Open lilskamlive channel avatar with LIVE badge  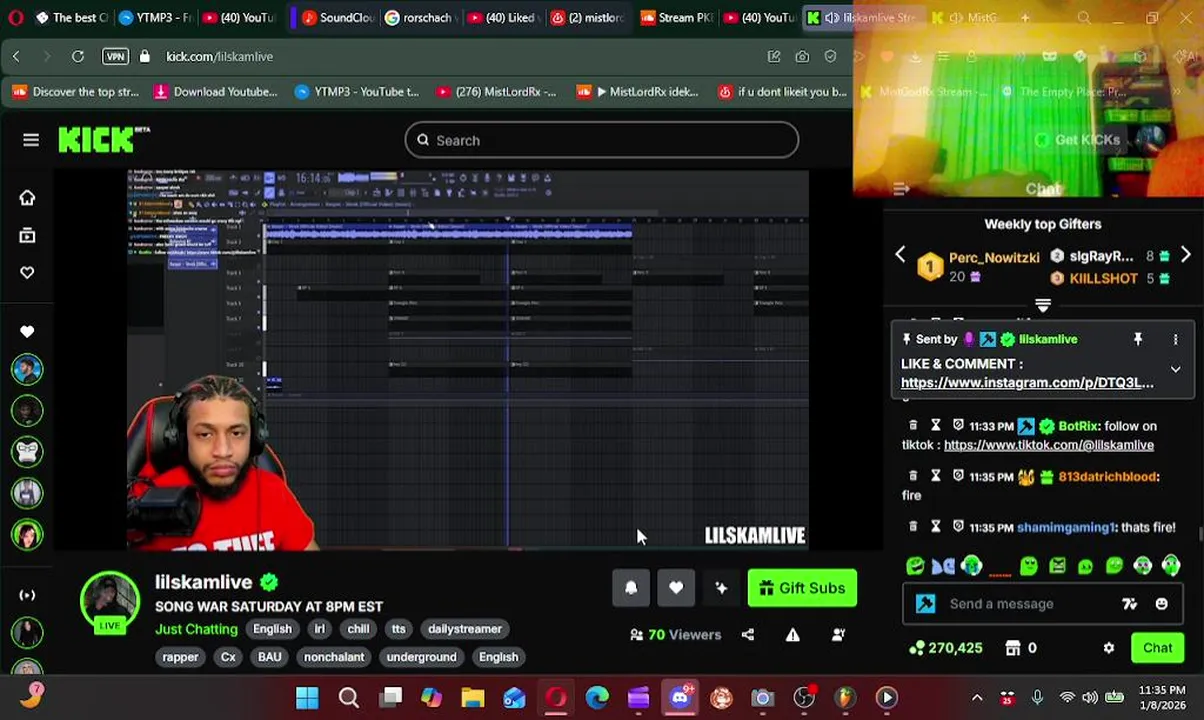coord(109,603)
